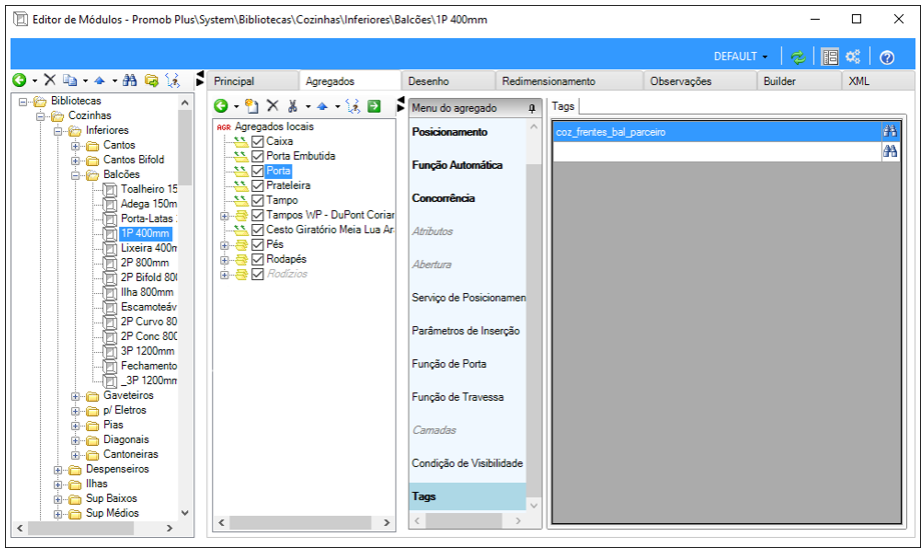Open the DEFAULT dropdown in header
Image resolution: width=924 pixels, height=551 pixels.
pos(741,57)
